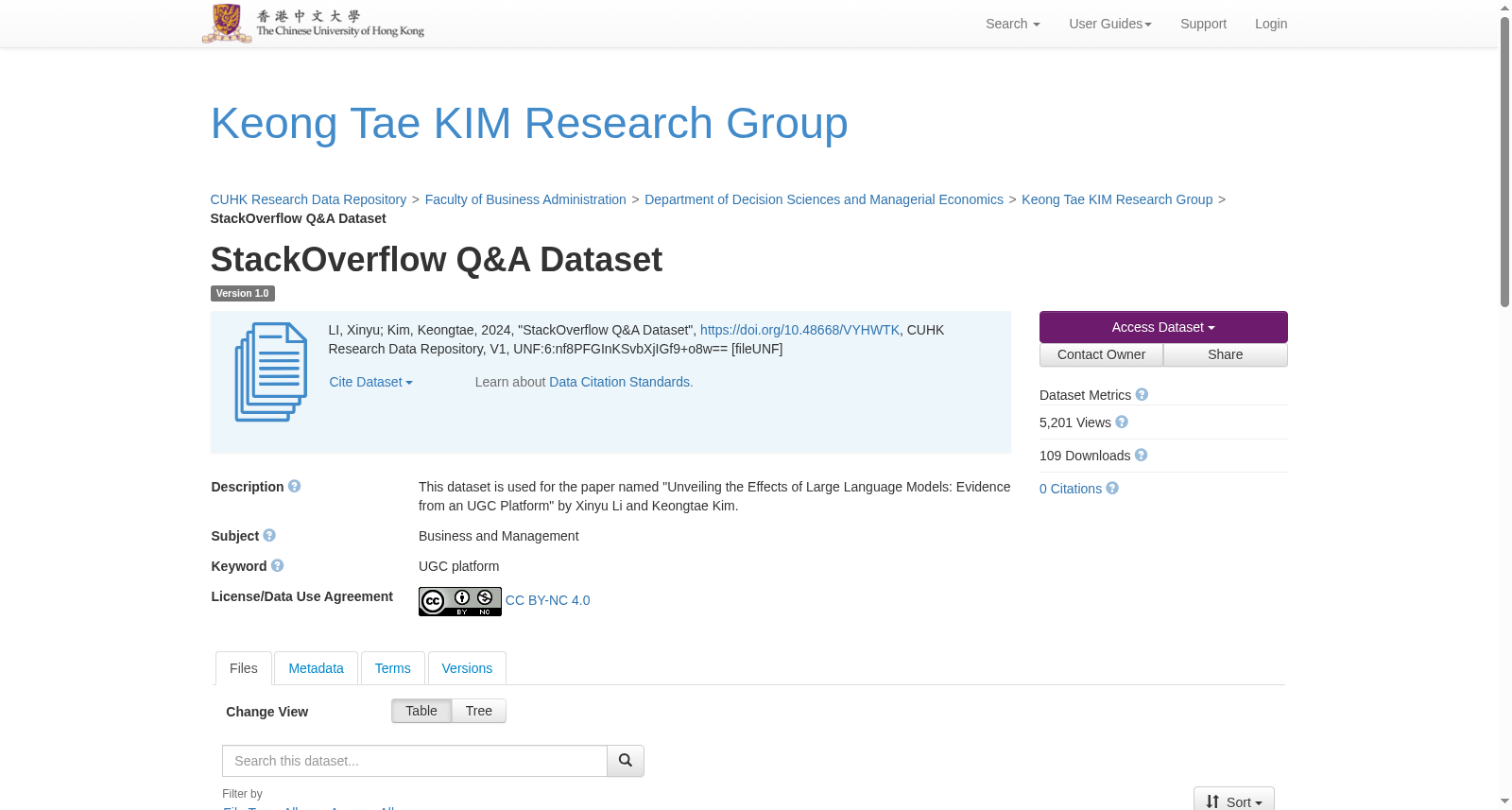Click the scrollbar down arrow
This screenshot has width=1512, height=810.
coord(1504,801)
